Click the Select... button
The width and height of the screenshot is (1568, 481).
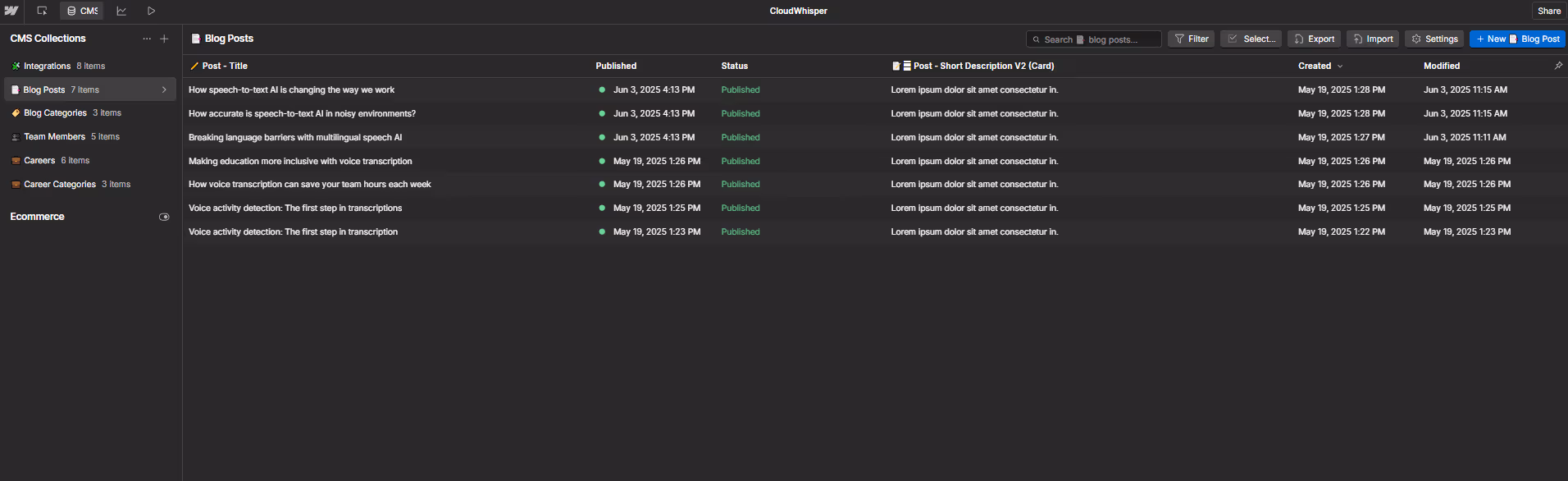[x=1251, y=39]
